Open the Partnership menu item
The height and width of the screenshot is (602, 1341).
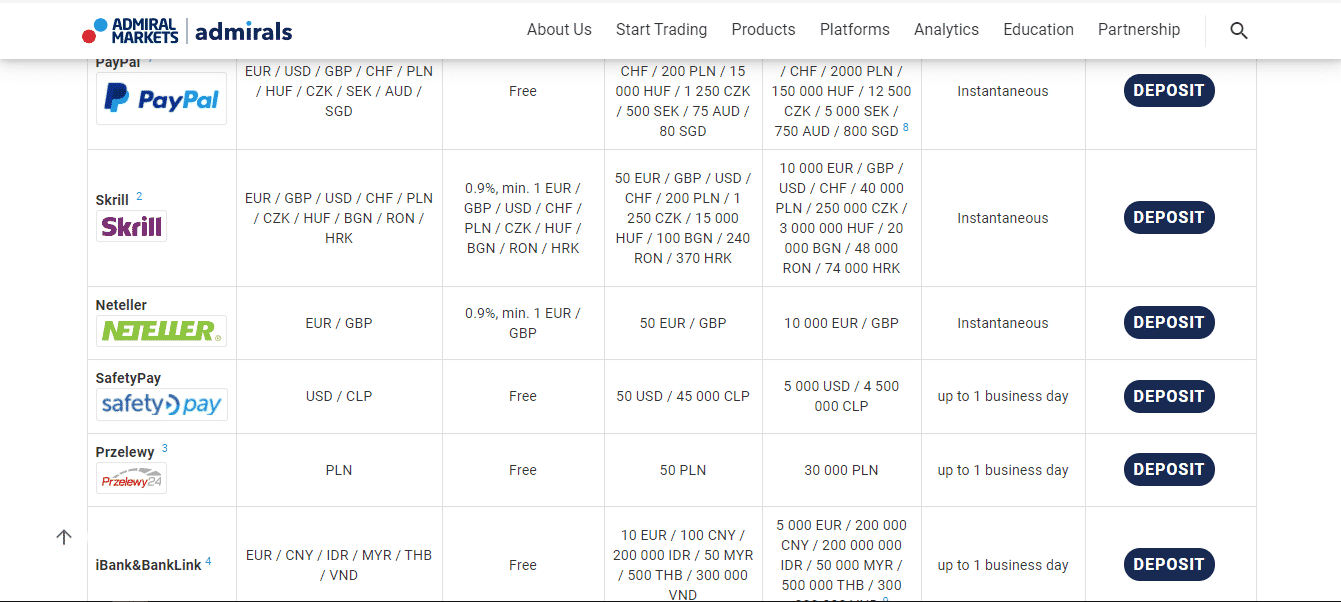(x=1139, y=30)
